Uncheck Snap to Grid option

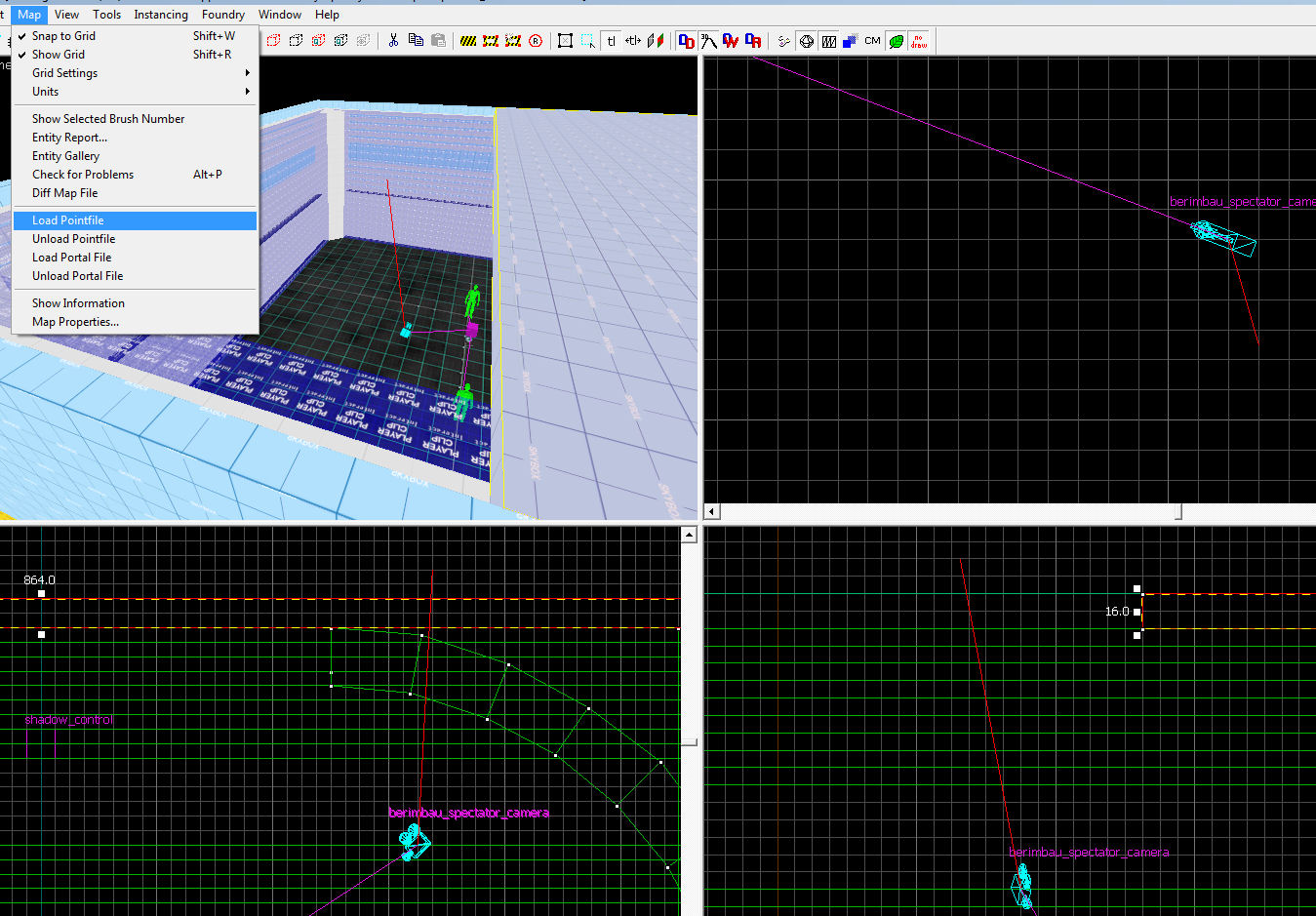(64, 36)
